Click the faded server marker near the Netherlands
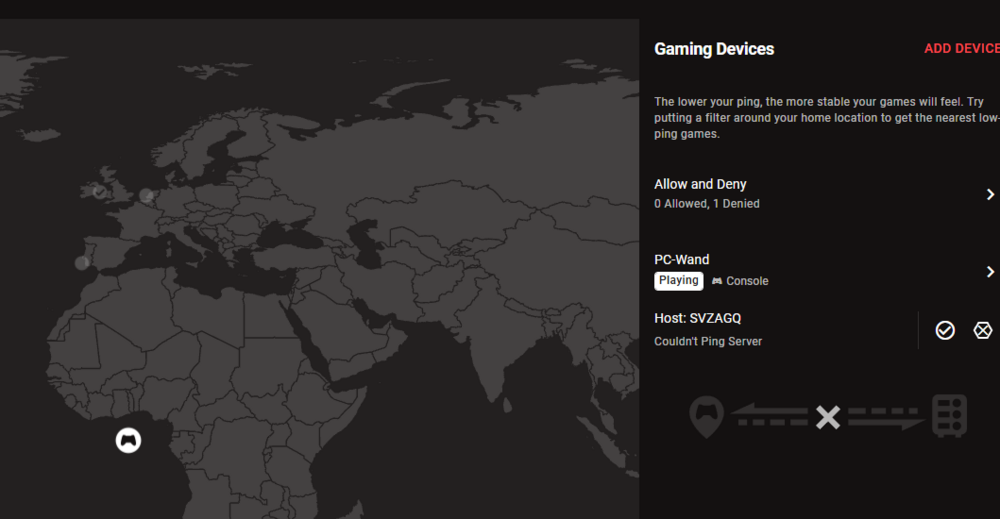Viewport: 1000px width, 519px height. pyautogui.click(x=147, y=195)
